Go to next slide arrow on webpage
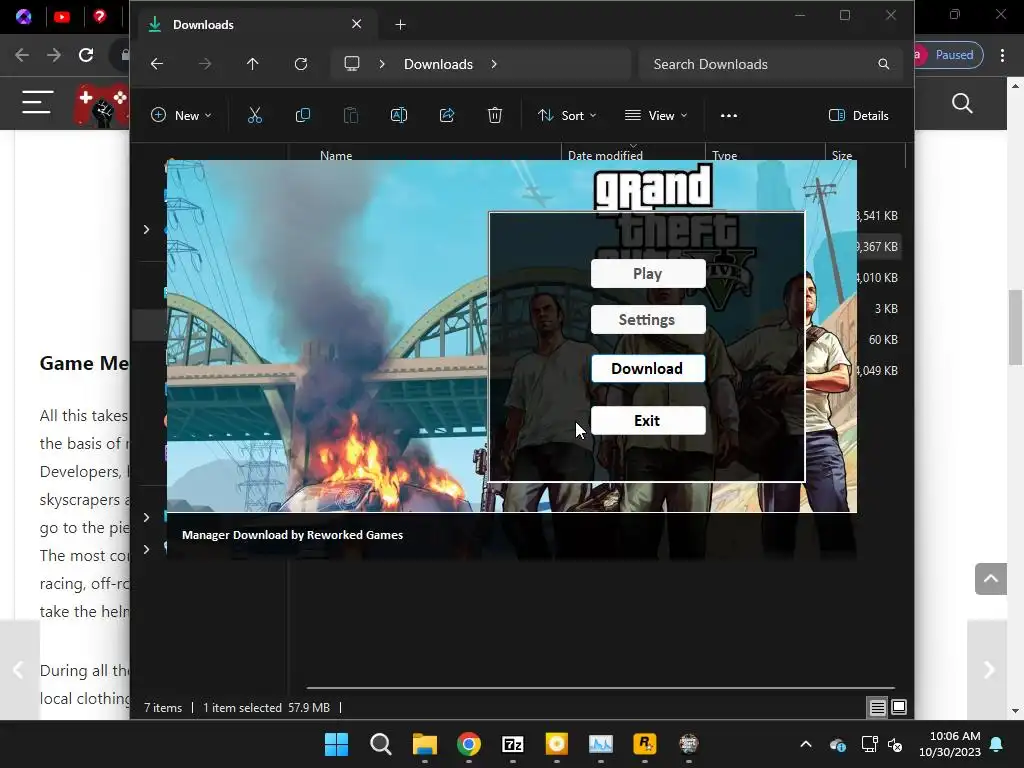 pyautogui.click(x=989, y=669)
